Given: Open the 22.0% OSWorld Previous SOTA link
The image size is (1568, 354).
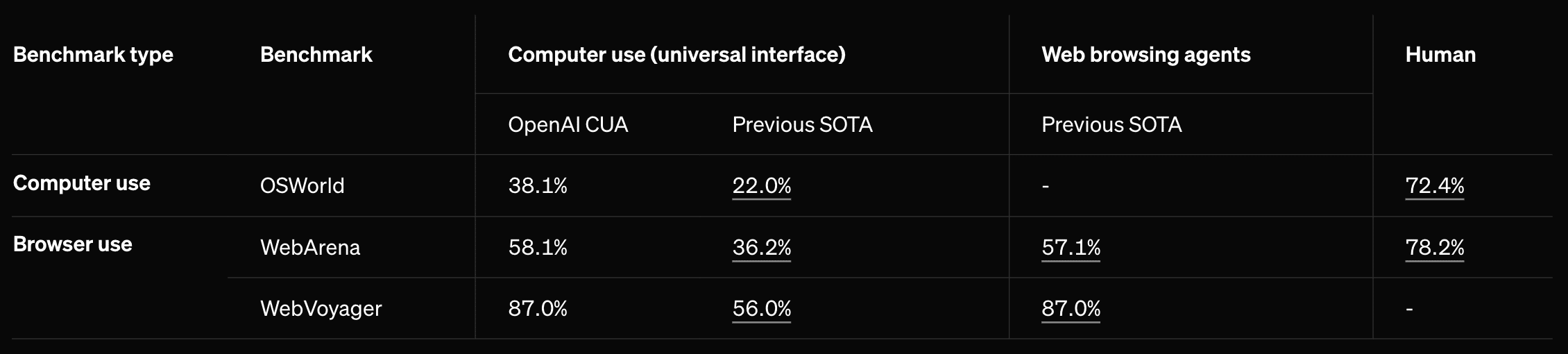Looking at the screenshot, I should tap(761, 186).
